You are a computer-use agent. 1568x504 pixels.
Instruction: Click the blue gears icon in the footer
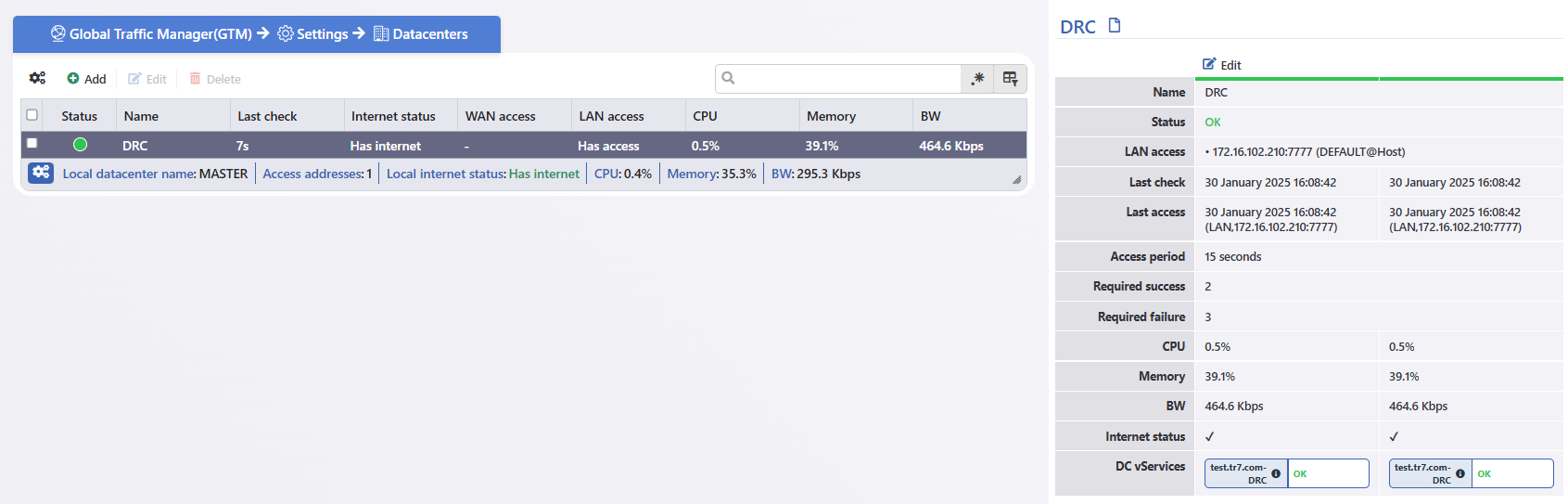pos(41,173)
